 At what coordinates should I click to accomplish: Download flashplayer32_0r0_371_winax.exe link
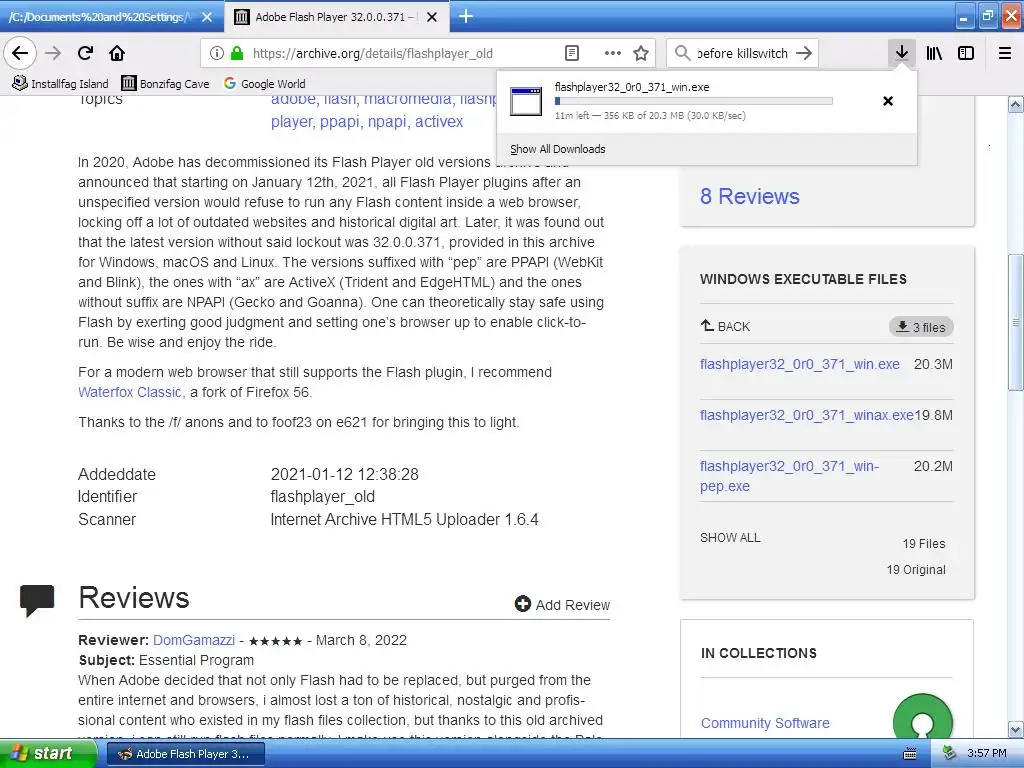[807, 415]
